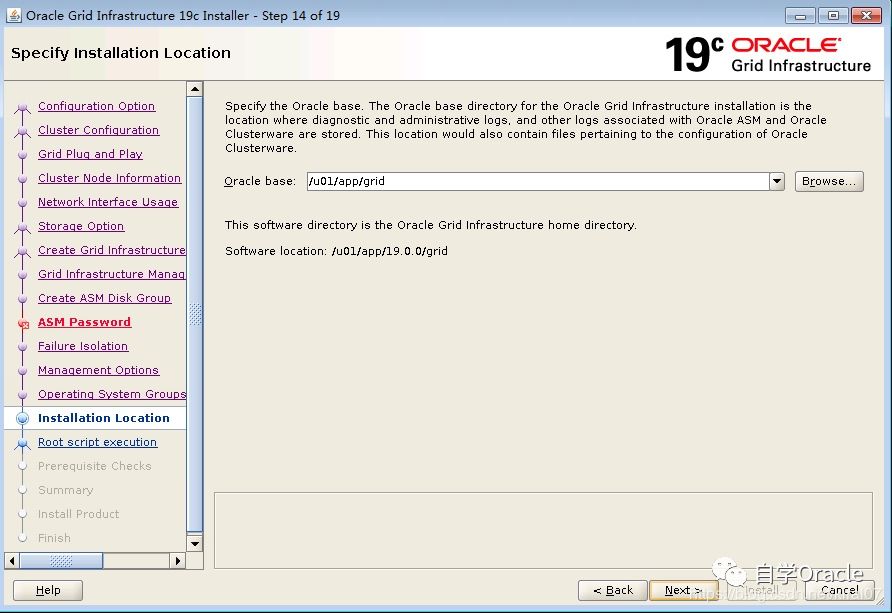The image size is (892, 613).
Task: Open Root script execution step
Action: 97,442
